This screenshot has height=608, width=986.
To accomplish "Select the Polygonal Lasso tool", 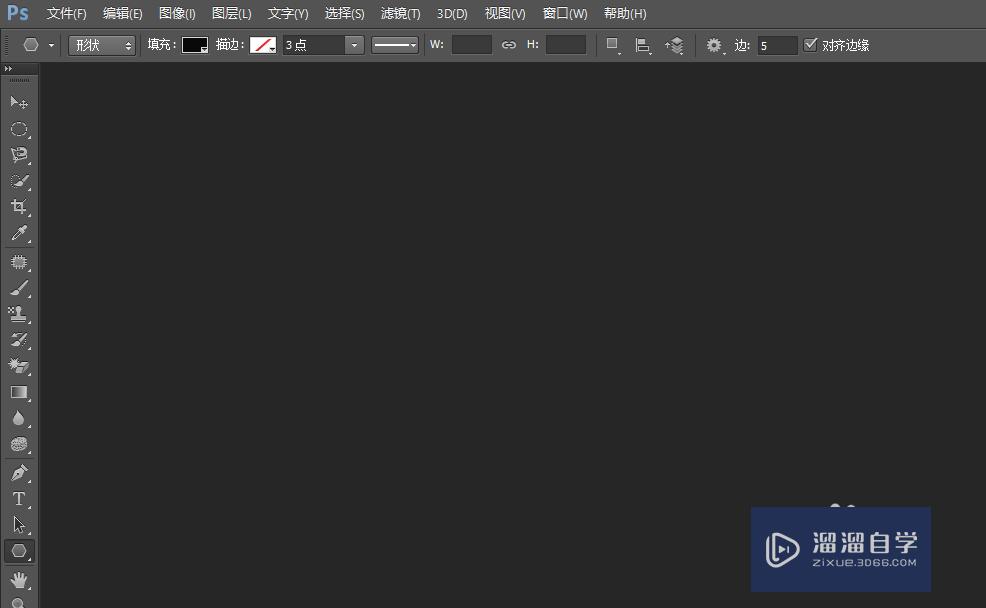I will coord(19,155).
